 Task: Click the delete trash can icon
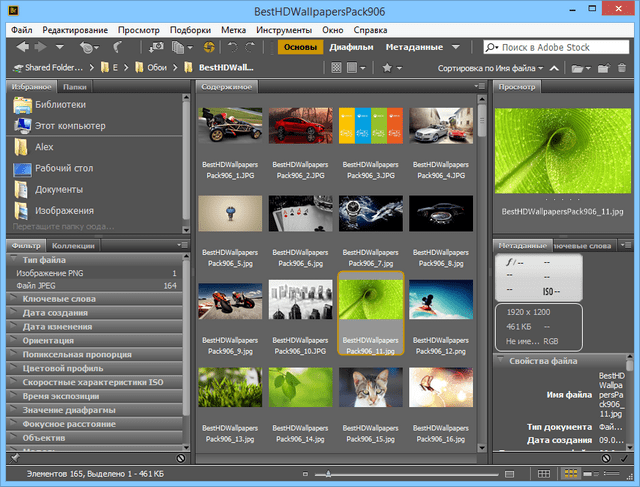623,68
